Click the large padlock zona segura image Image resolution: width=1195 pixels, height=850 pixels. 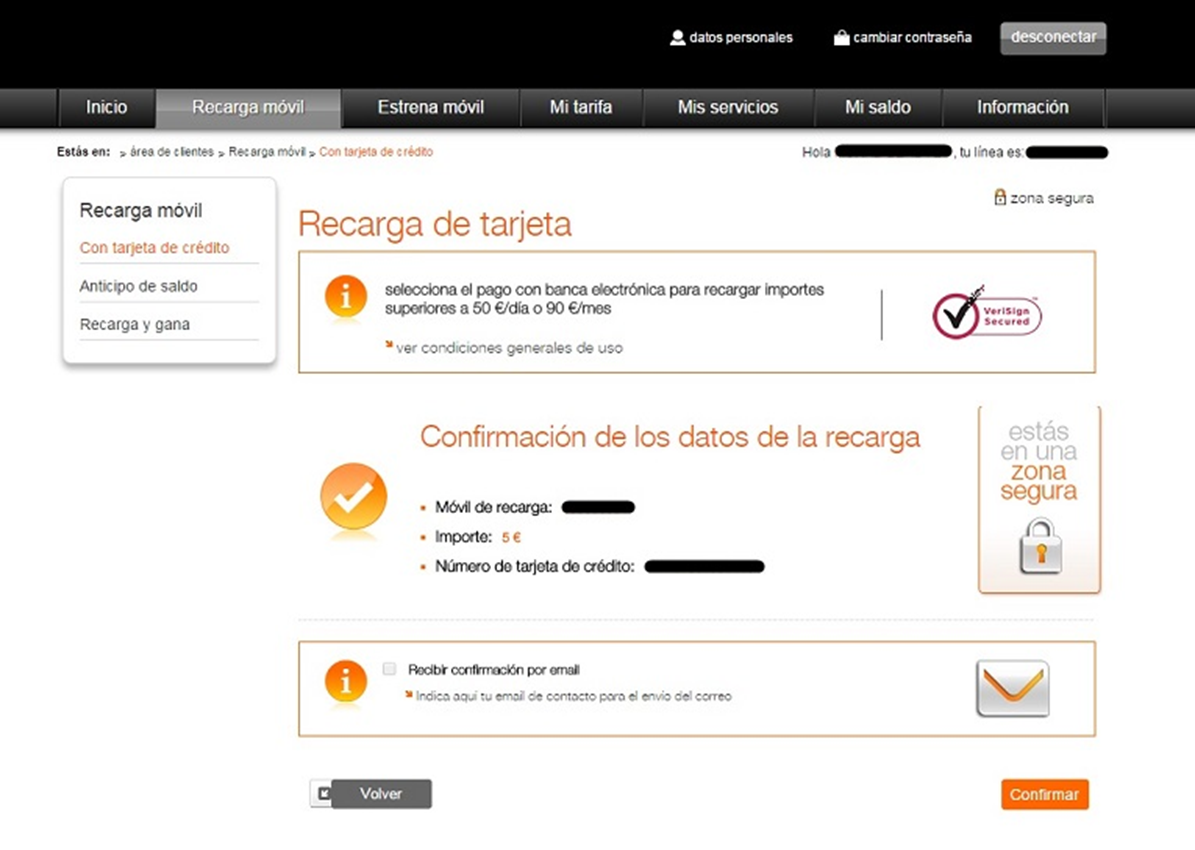click(x=1039, y=545)
